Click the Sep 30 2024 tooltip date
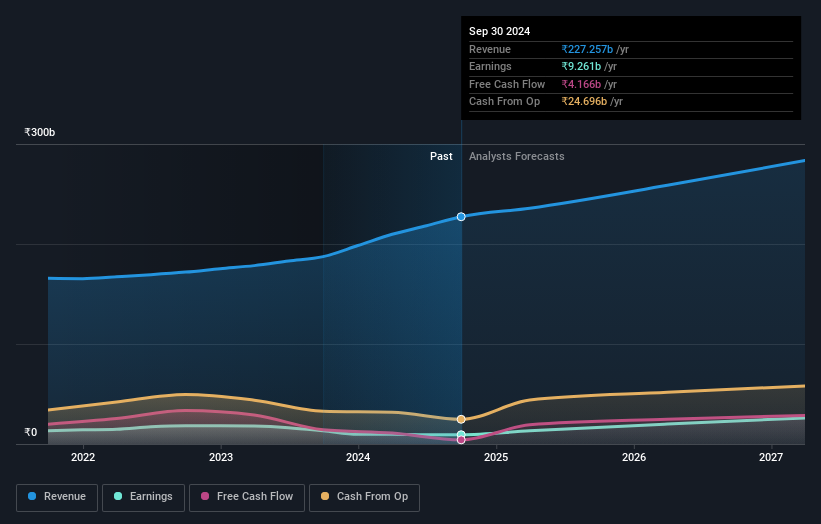Viewport: 821px width, 524px height. pos(500,31)
